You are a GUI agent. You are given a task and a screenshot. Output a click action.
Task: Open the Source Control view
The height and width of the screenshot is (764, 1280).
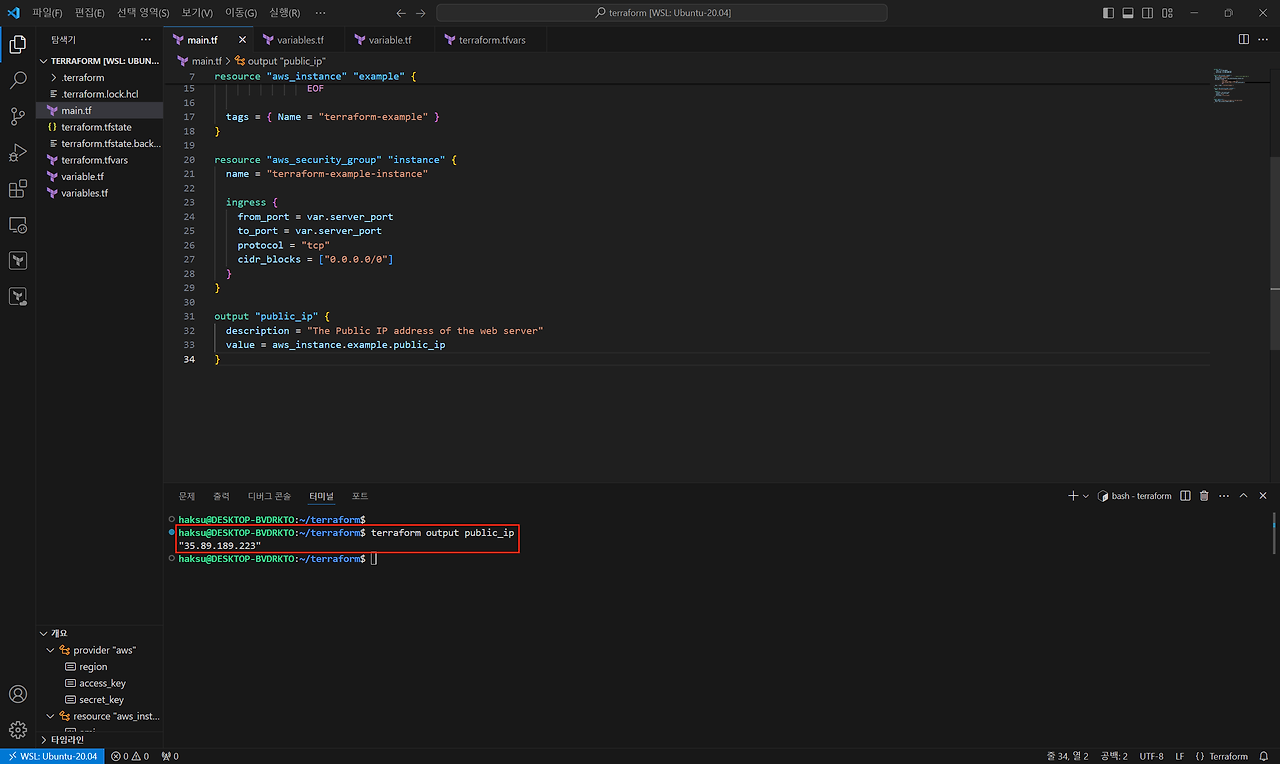pyautogui.click(x=17, y=117)
